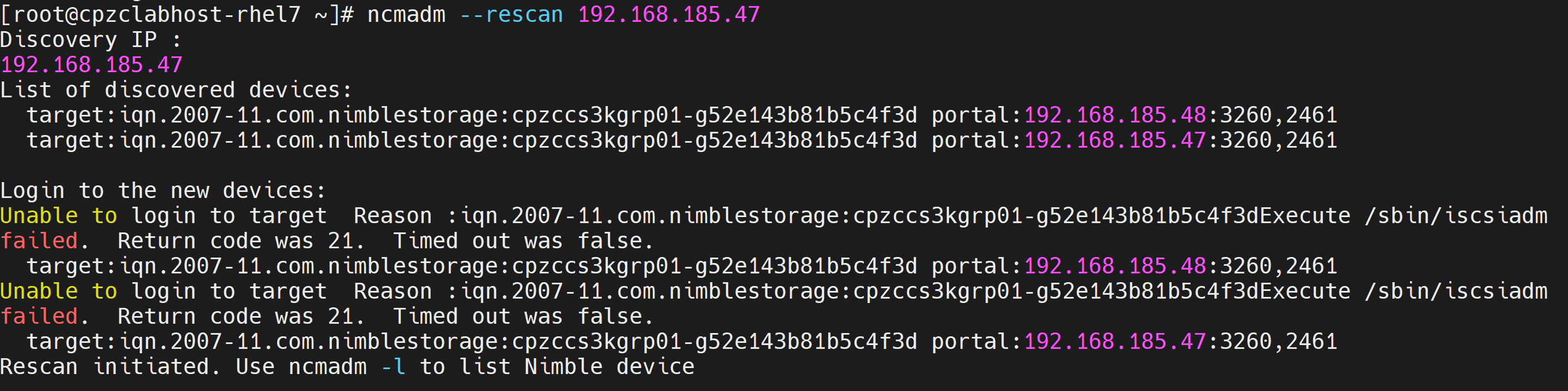This screenshot has height=391, width=1568.
Task: Click the first yellow "Unable to" warning
Action: click(58, 215)
